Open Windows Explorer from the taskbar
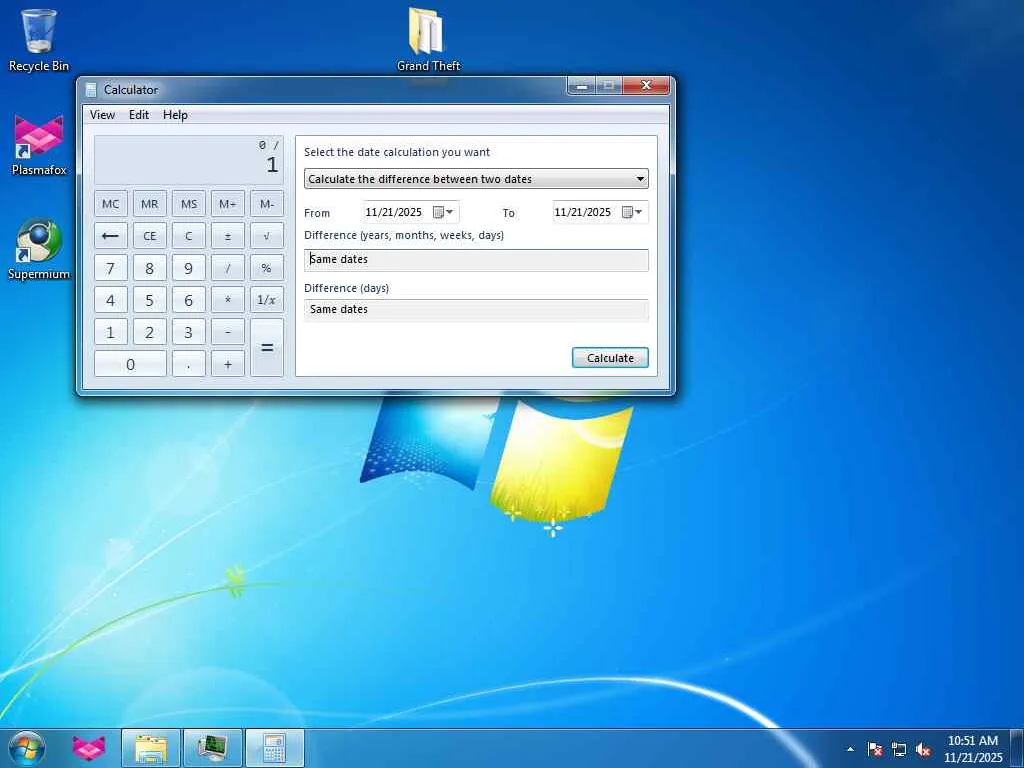Viewport: 1024px width, 768px height. pyautogui.click(x=151, y=748)
